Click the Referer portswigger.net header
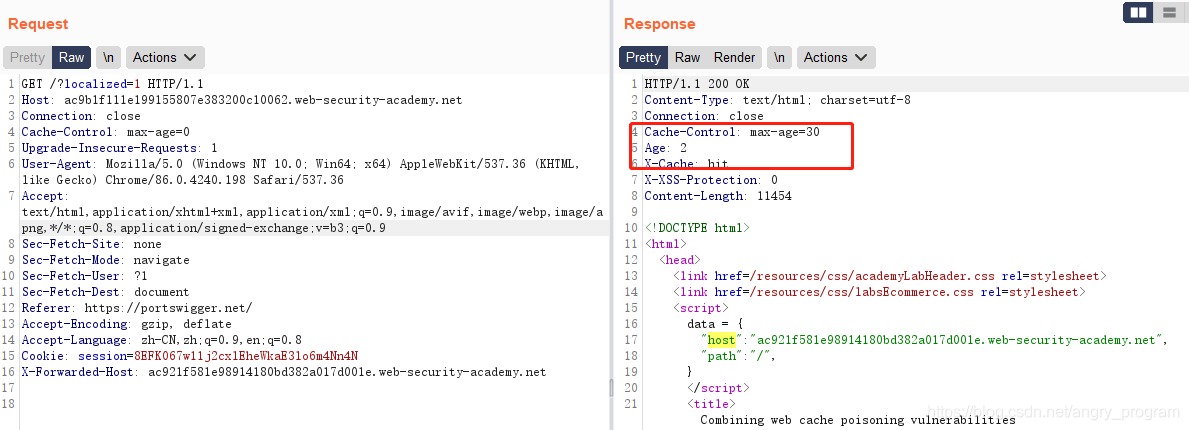The height and width of the screenshot is (430, 1189). [136, 308]
